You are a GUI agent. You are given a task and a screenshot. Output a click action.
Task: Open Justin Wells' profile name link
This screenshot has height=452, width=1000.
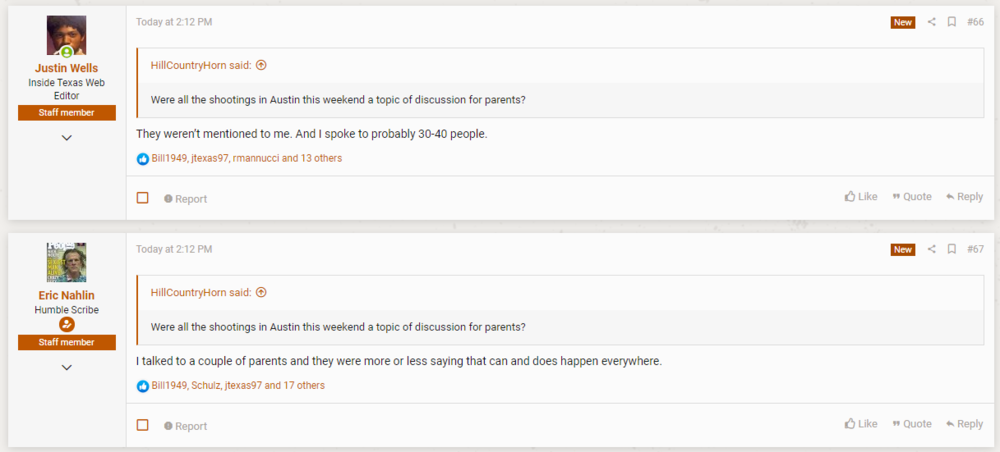67,69
